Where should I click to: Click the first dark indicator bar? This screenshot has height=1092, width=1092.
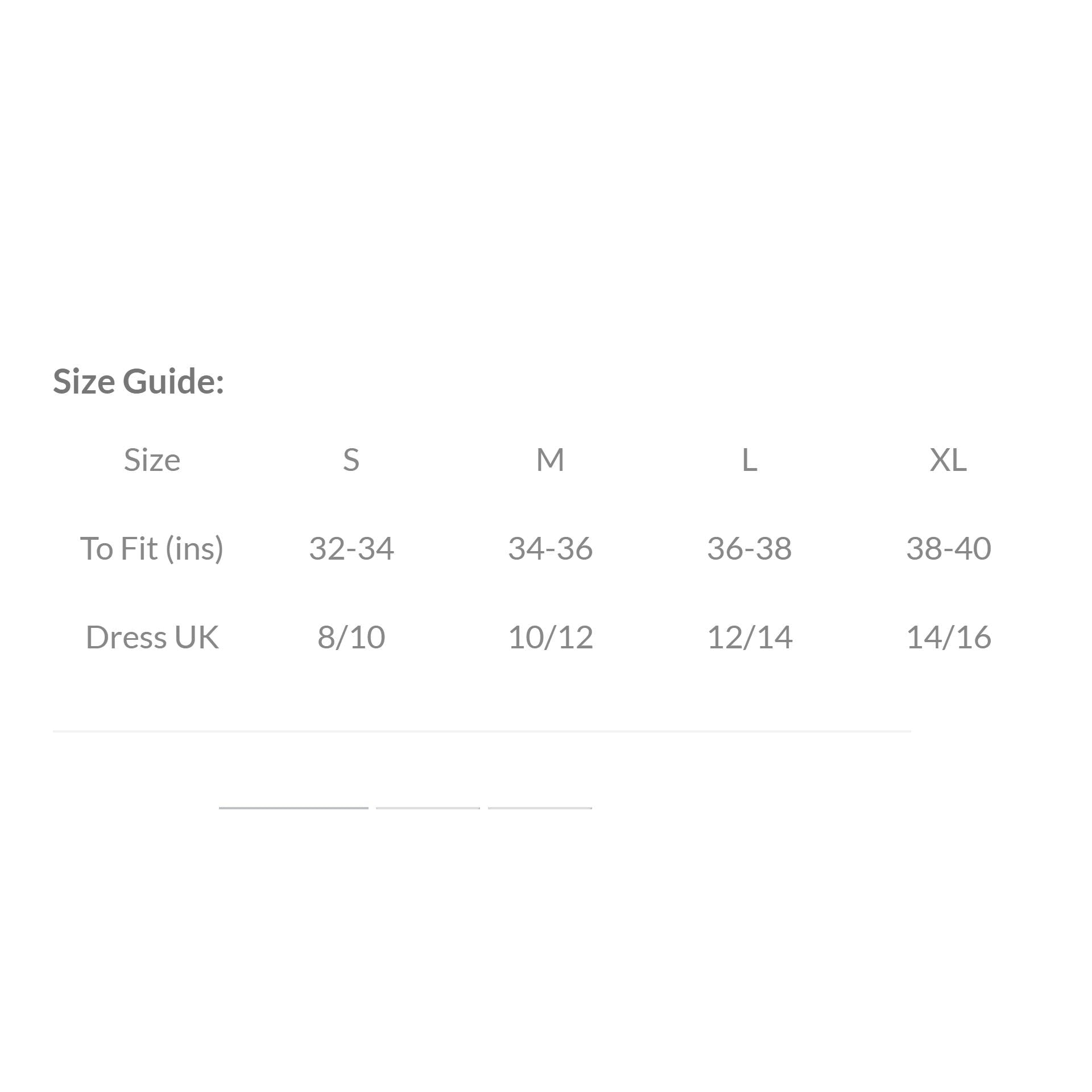point(293,808)
